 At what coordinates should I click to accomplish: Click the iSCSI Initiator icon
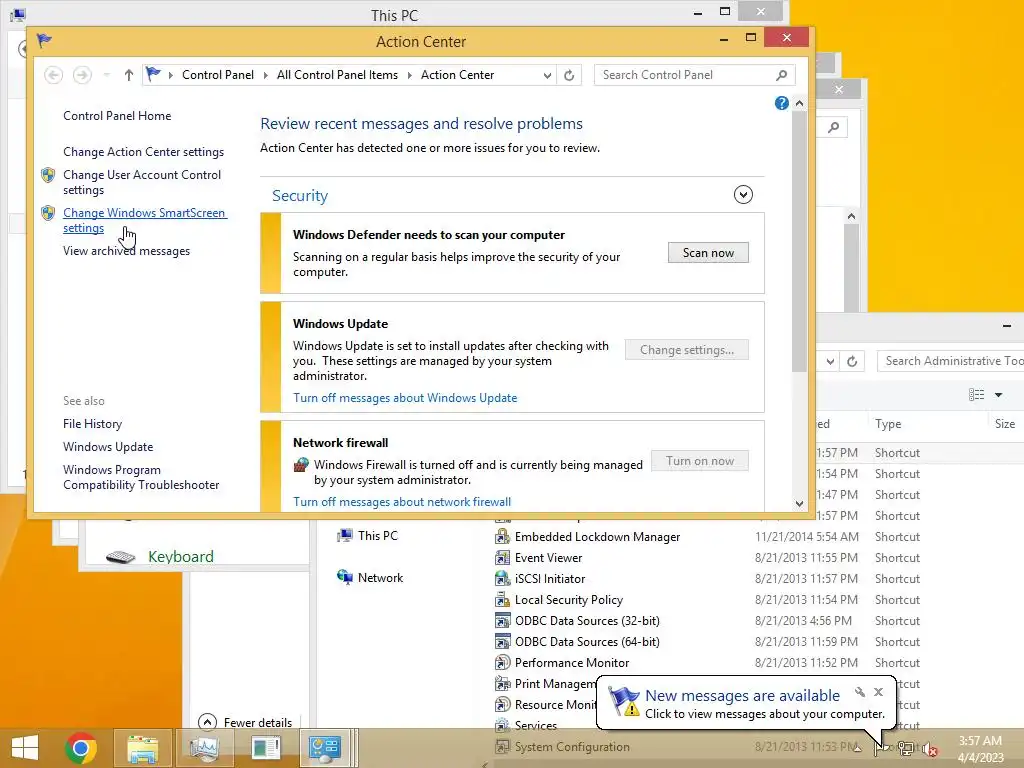pyautogui.click(x=502, y=579)
